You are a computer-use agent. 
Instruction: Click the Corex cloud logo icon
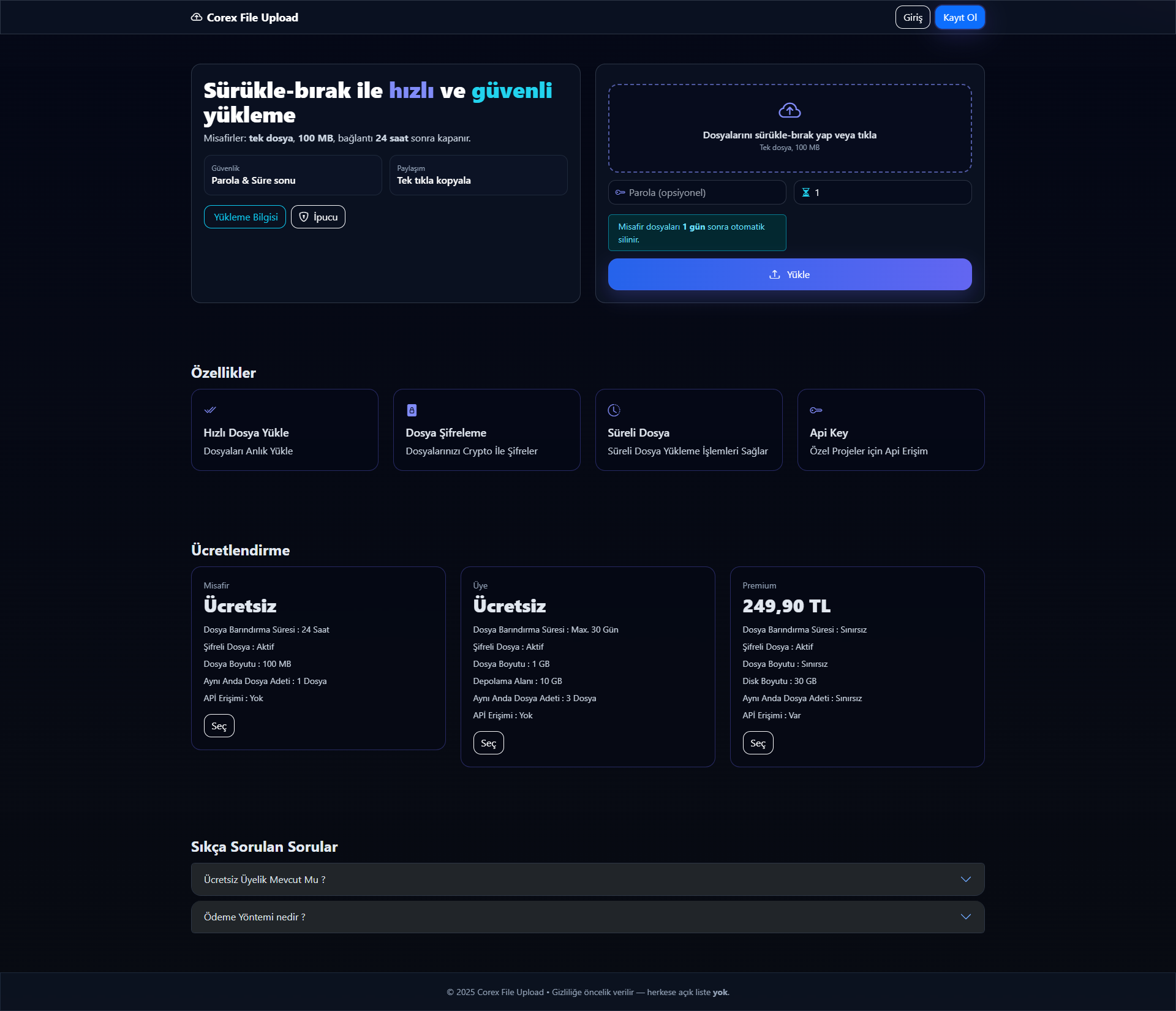coord(197,17)
